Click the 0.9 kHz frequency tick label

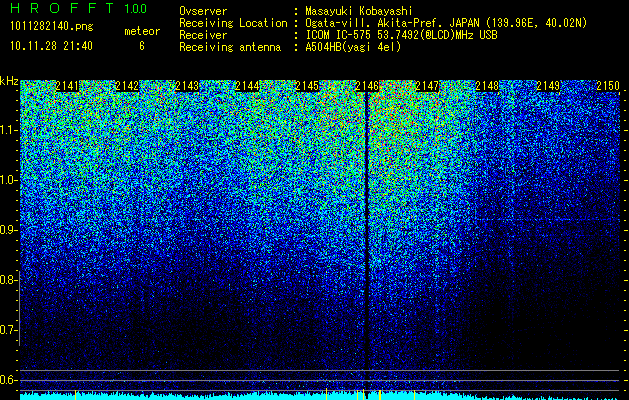pyautogui.click(x=8, y=230)
